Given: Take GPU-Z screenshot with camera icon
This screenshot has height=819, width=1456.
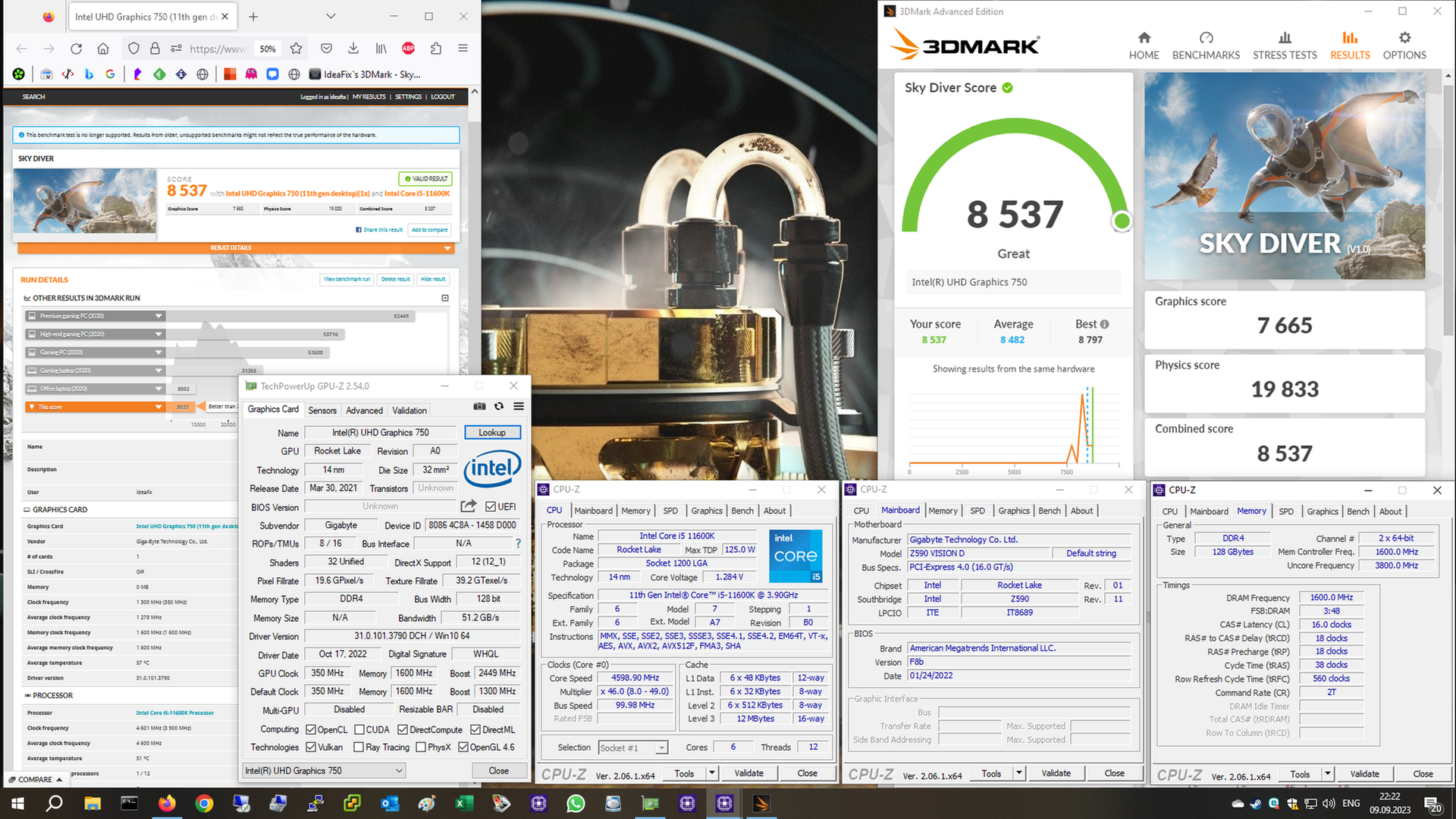Looking at the screenshot, I should click(479, 406).
